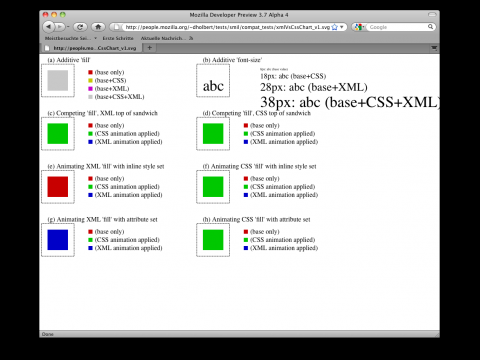Zoom the window with green button
The width and height of the screenshot is (480, 360).
click(62, 15)
